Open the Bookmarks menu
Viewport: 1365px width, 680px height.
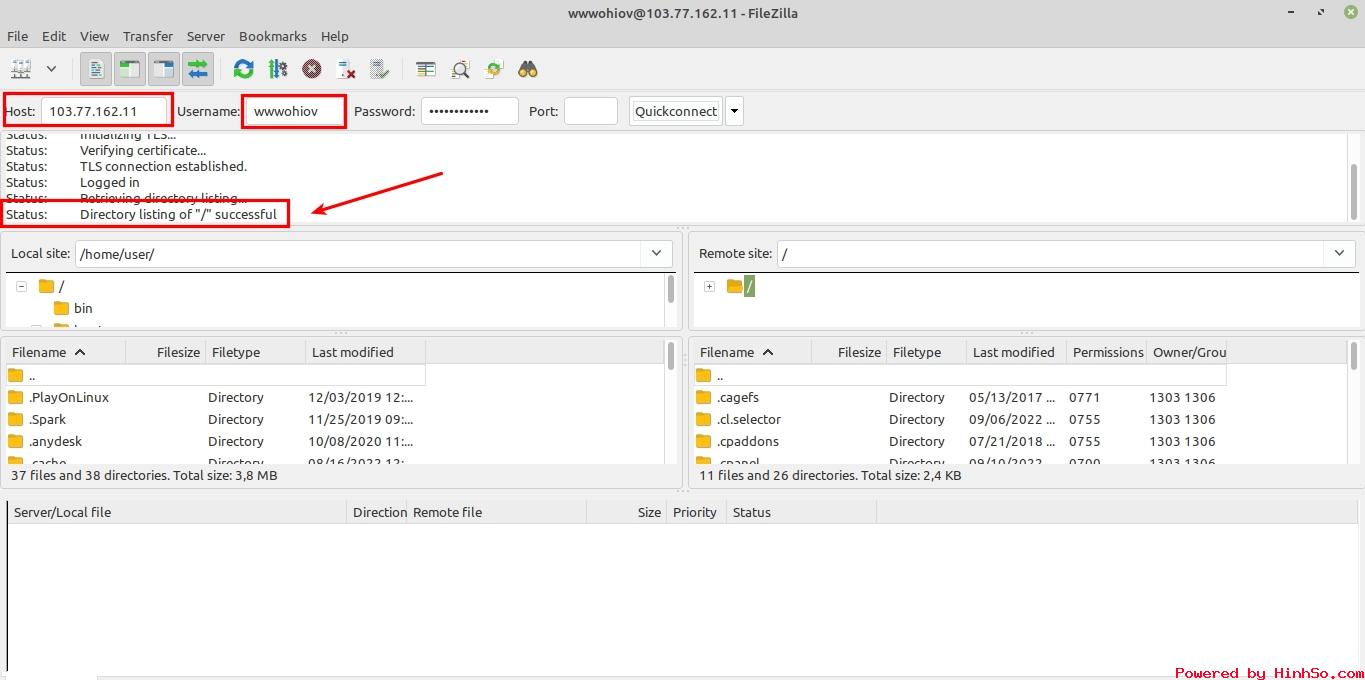click(273, 36)
